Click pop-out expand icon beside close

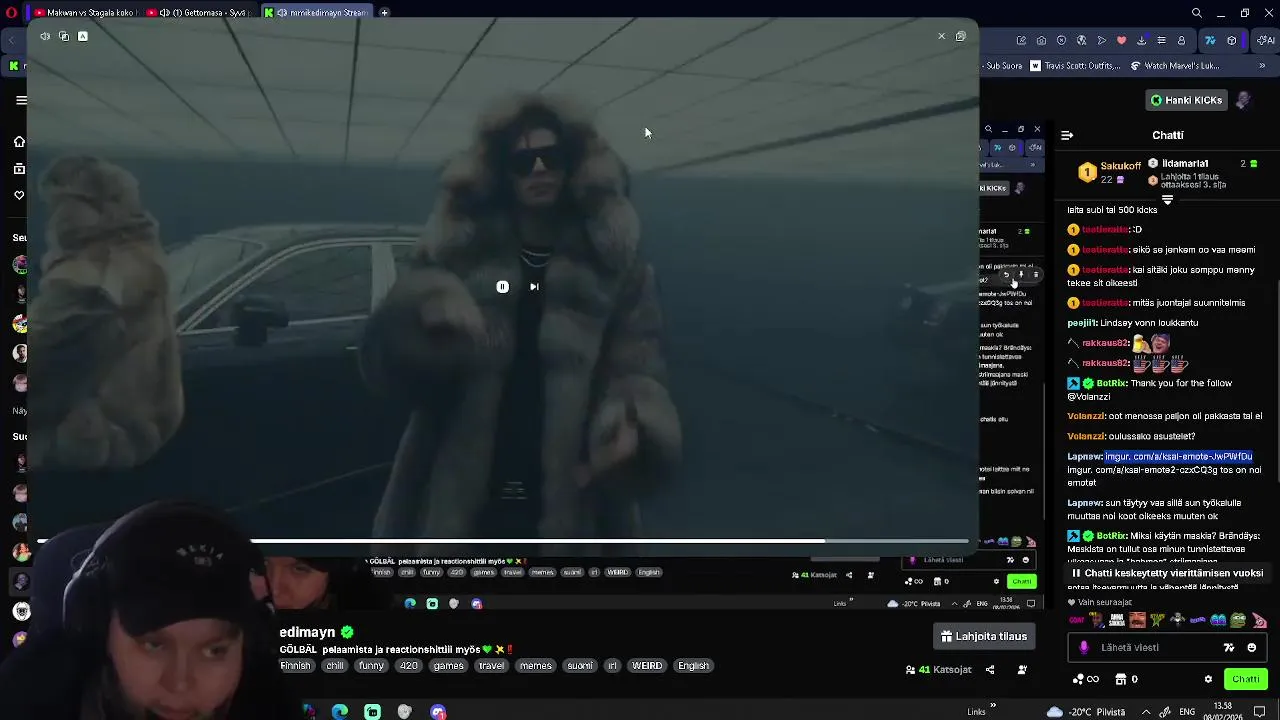tap(961, 36)
